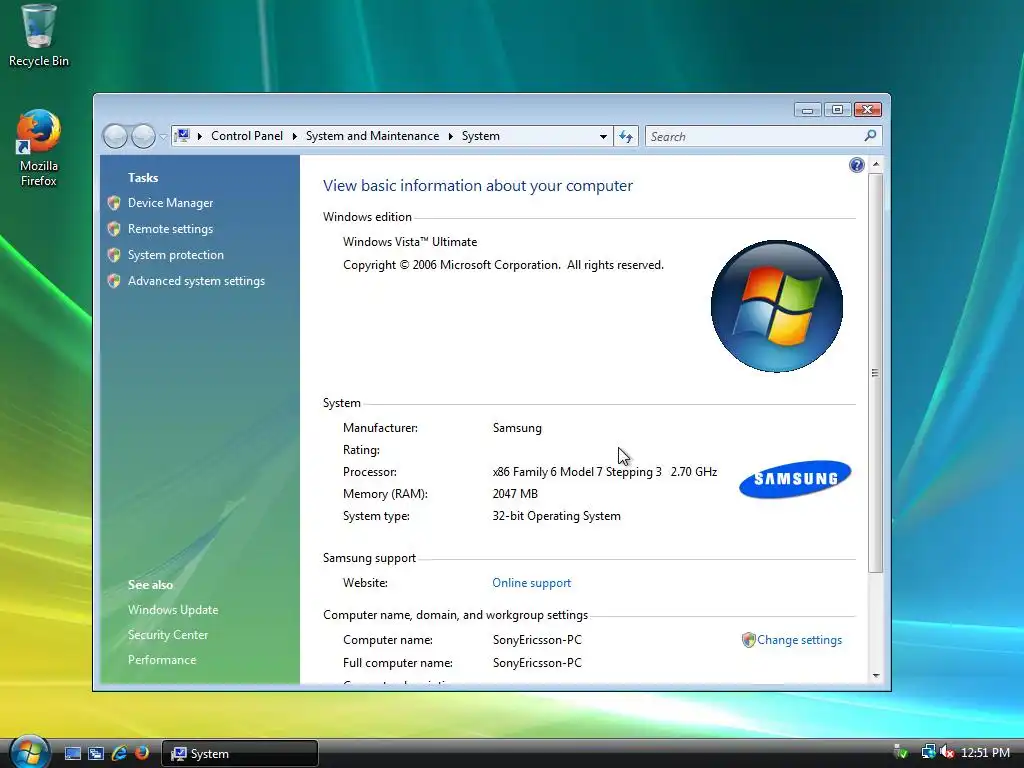Click the Samsung manufacturer value
1024x768 pixels.
517,428
